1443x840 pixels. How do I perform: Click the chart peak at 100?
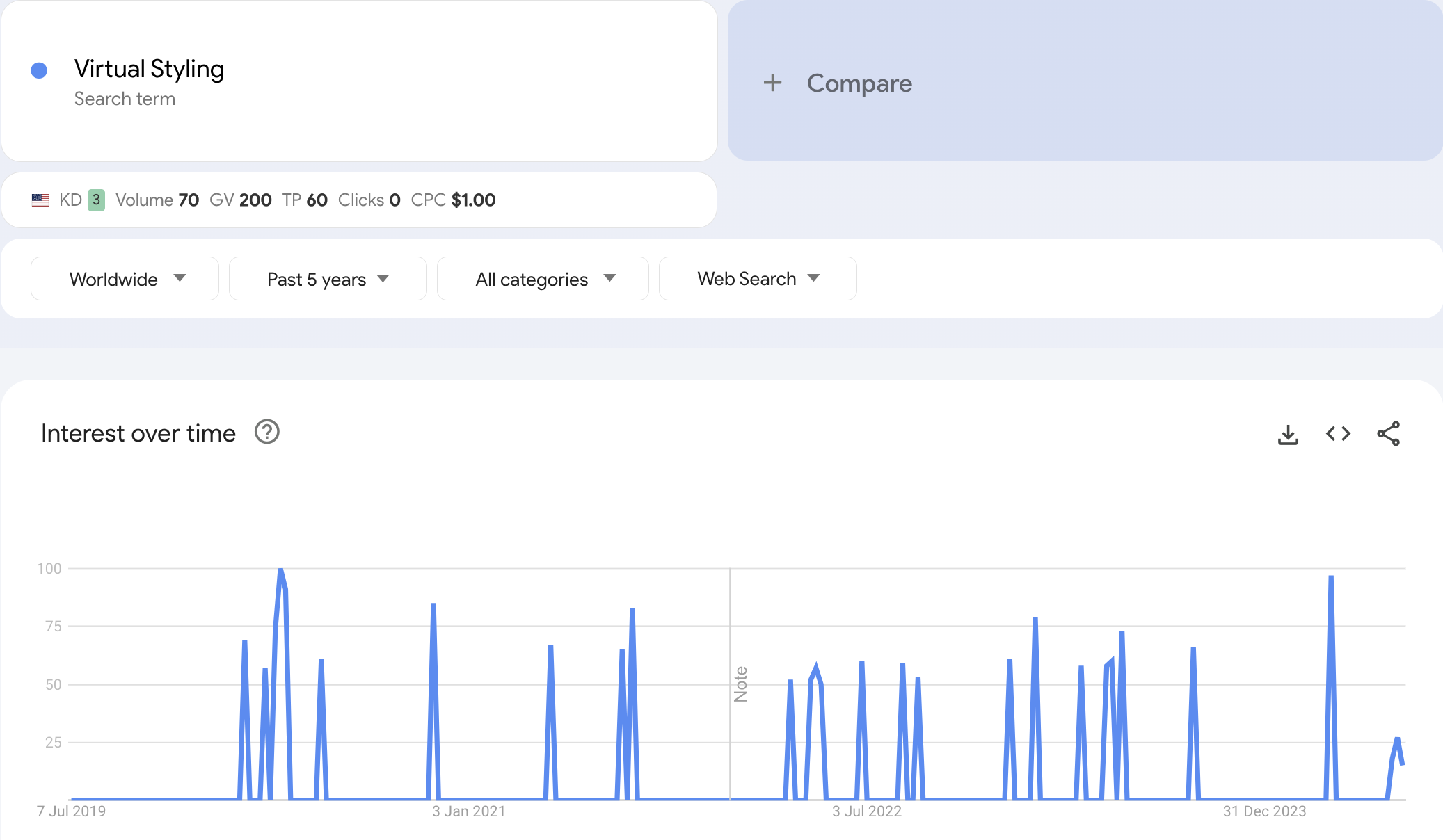[x=280, y=570]
